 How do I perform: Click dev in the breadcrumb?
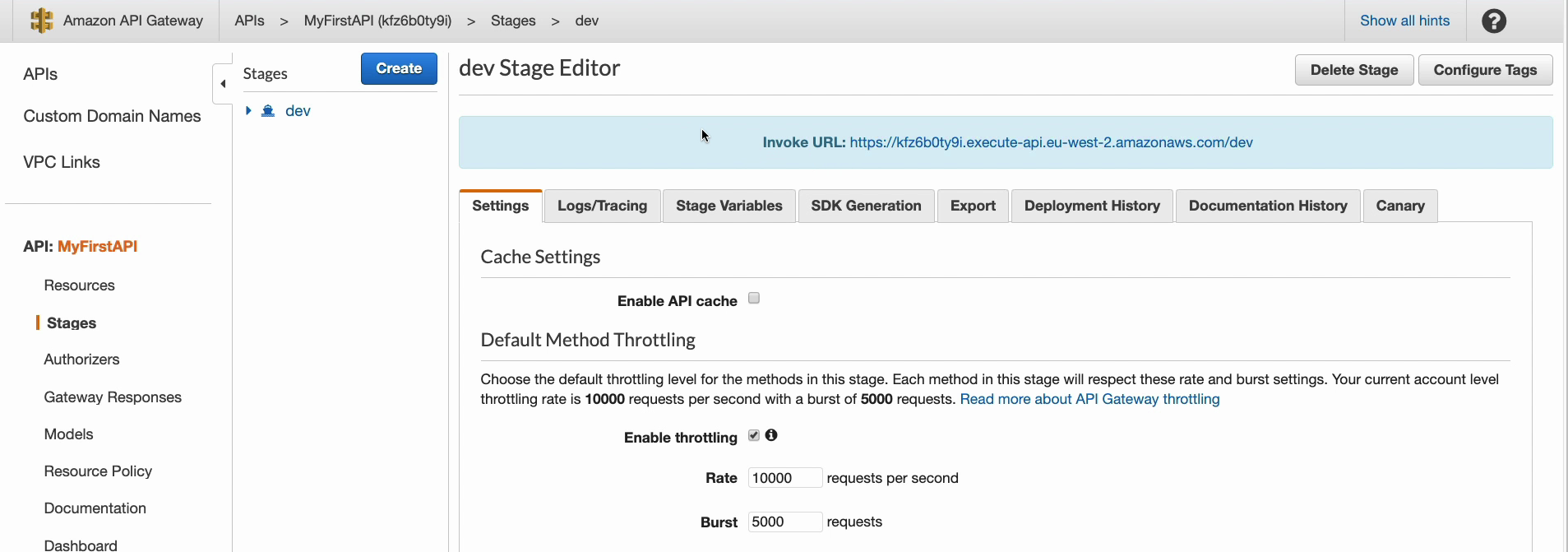[587, 21]
